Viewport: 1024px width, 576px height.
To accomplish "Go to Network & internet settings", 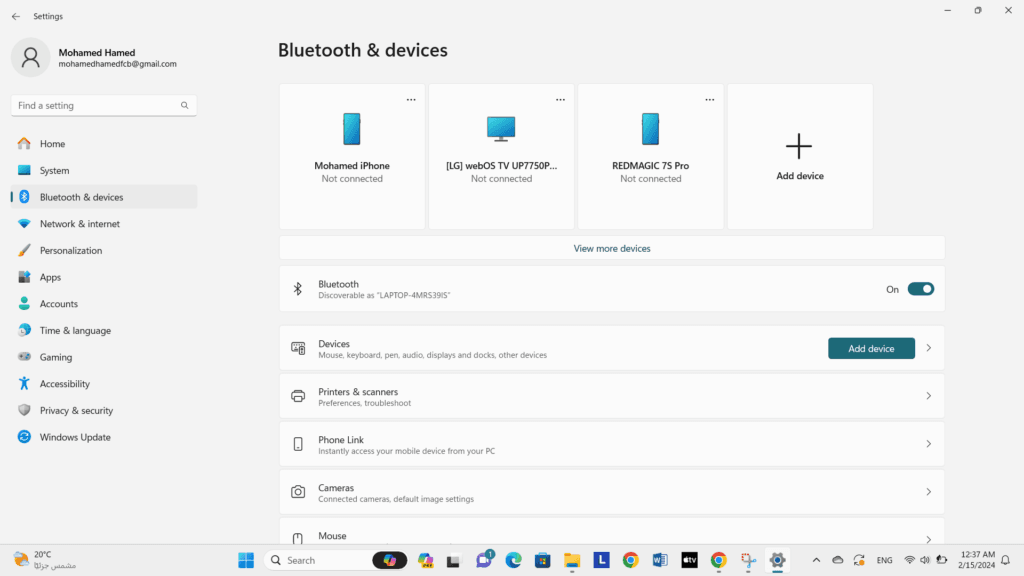I will 79,224.
